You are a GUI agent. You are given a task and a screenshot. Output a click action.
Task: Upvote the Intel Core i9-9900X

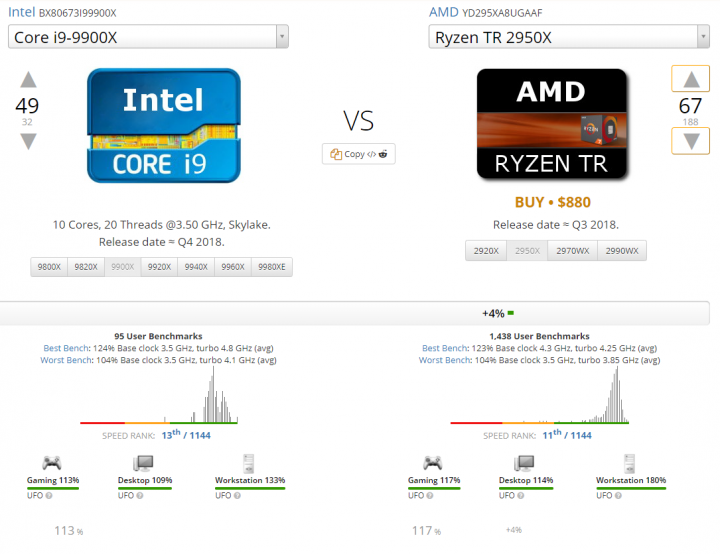(28, 80)
